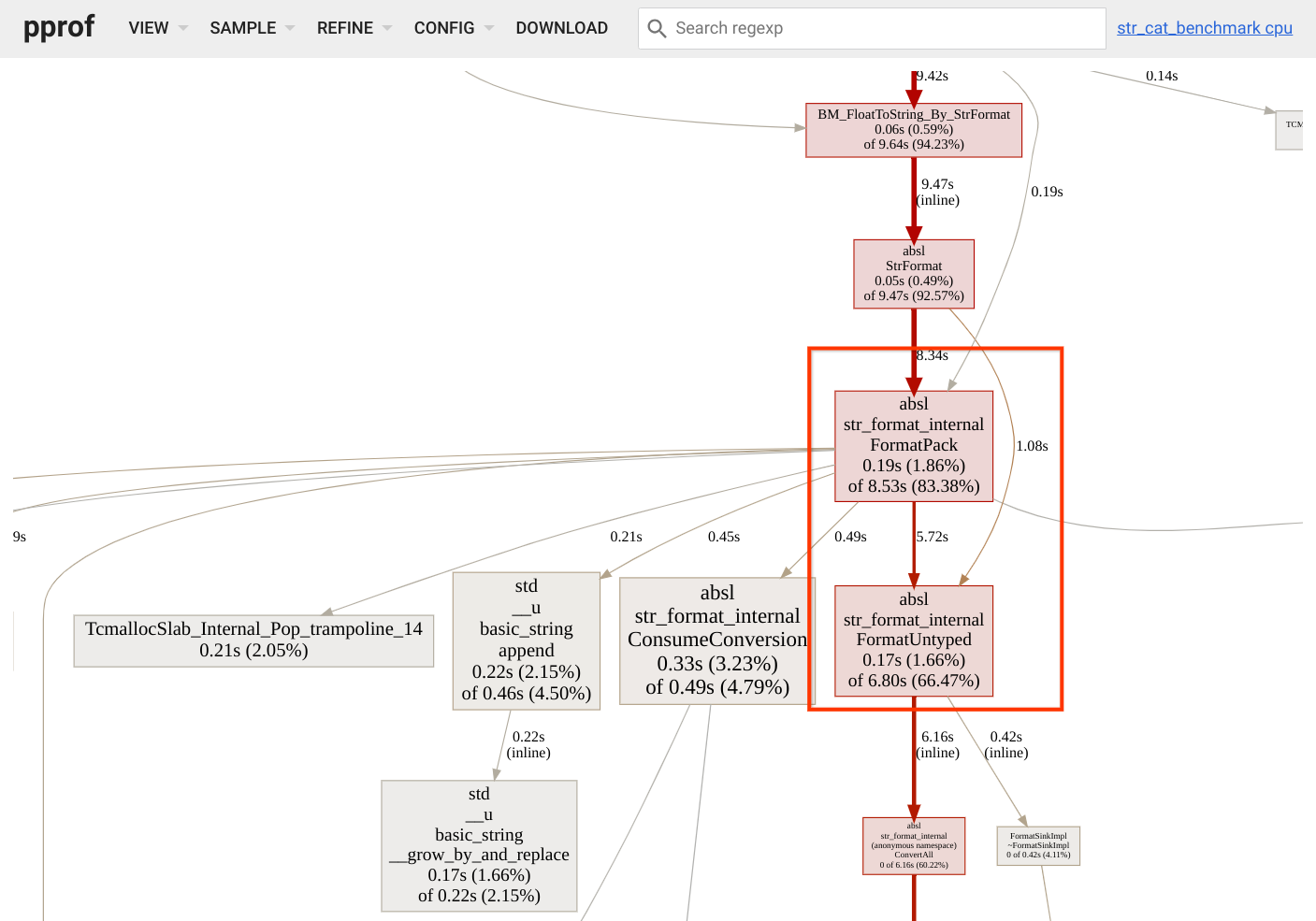Open the CONFIG menu
The height and width of the screenshot is (921, 1316).
[453, 28]
